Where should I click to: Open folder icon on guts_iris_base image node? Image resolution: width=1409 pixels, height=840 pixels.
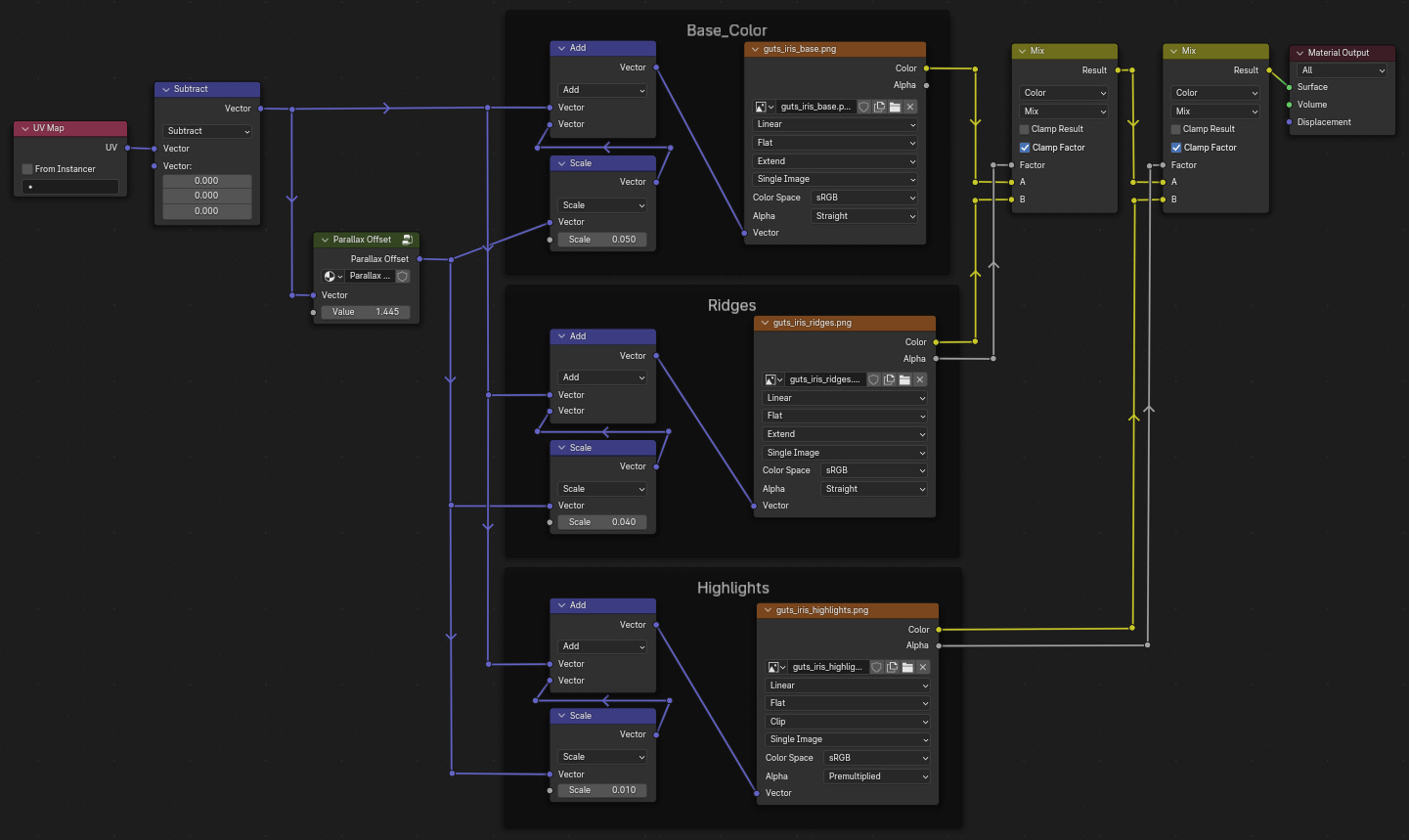tap(897, 107)
